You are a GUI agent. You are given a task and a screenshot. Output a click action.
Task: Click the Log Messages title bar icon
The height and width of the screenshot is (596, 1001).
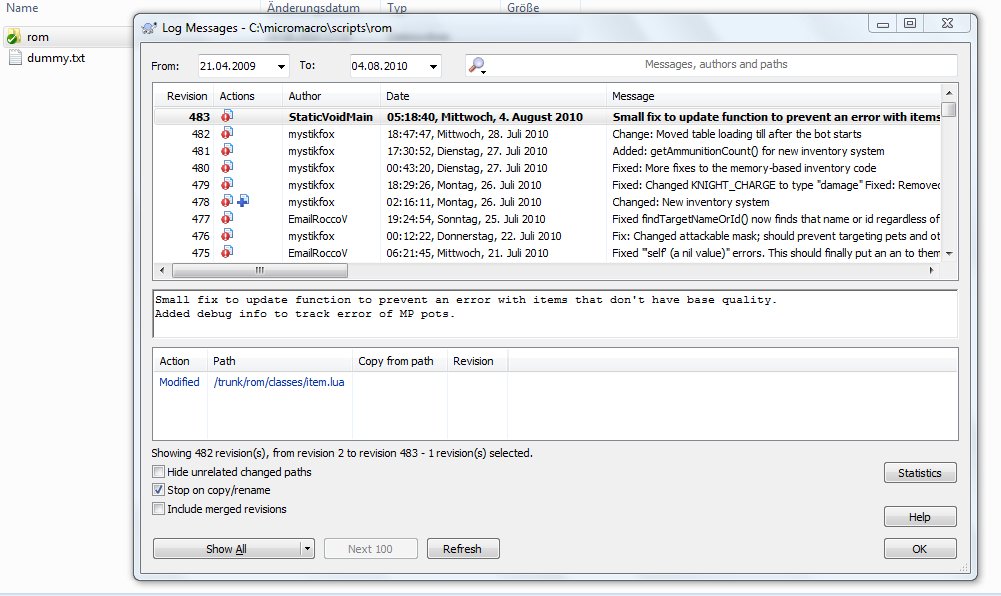tap(149, 28)
